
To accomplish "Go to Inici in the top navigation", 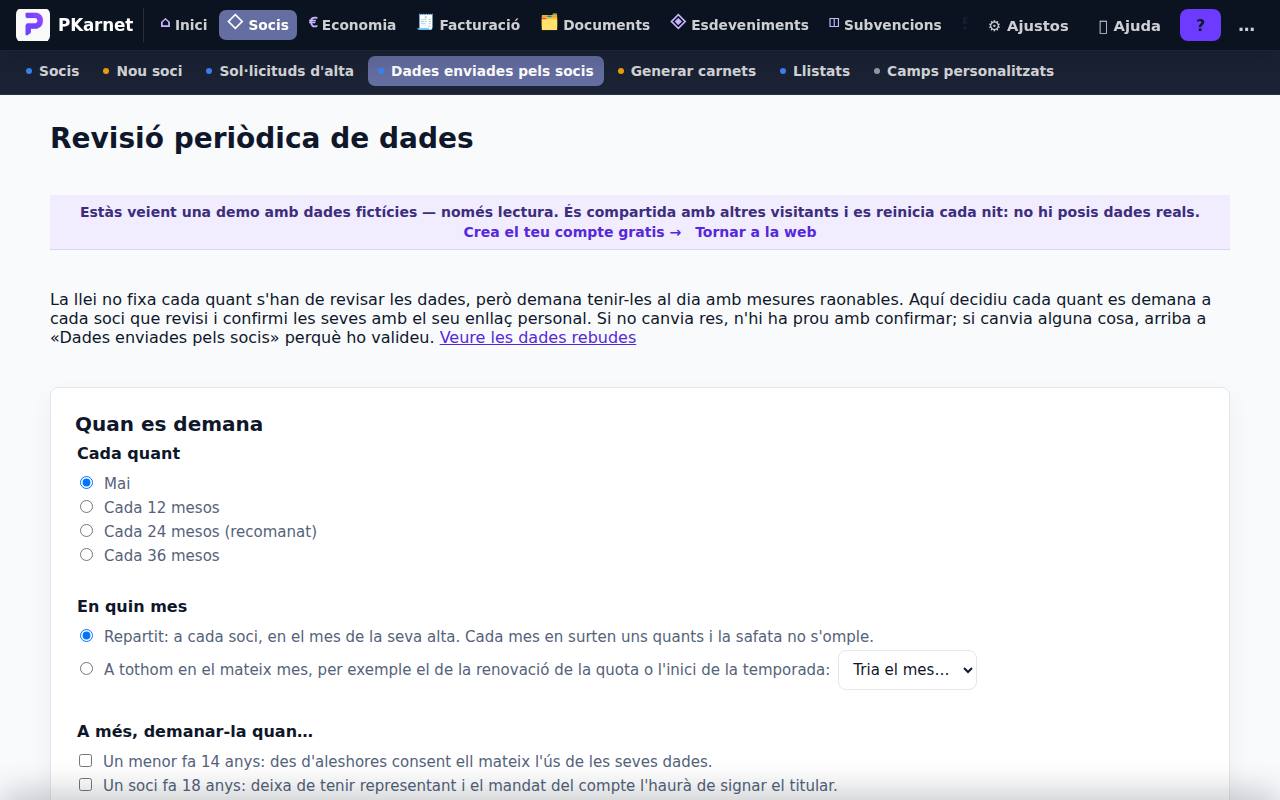I will point(183,25).
